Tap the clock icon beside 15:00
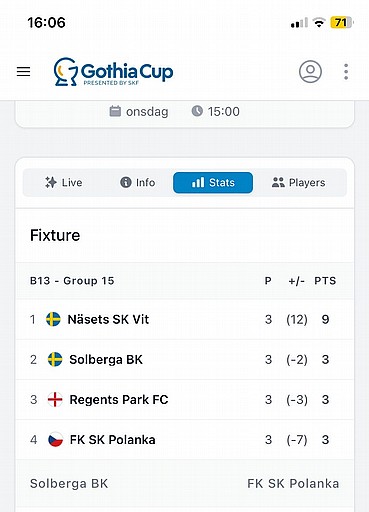 point(197,111)
